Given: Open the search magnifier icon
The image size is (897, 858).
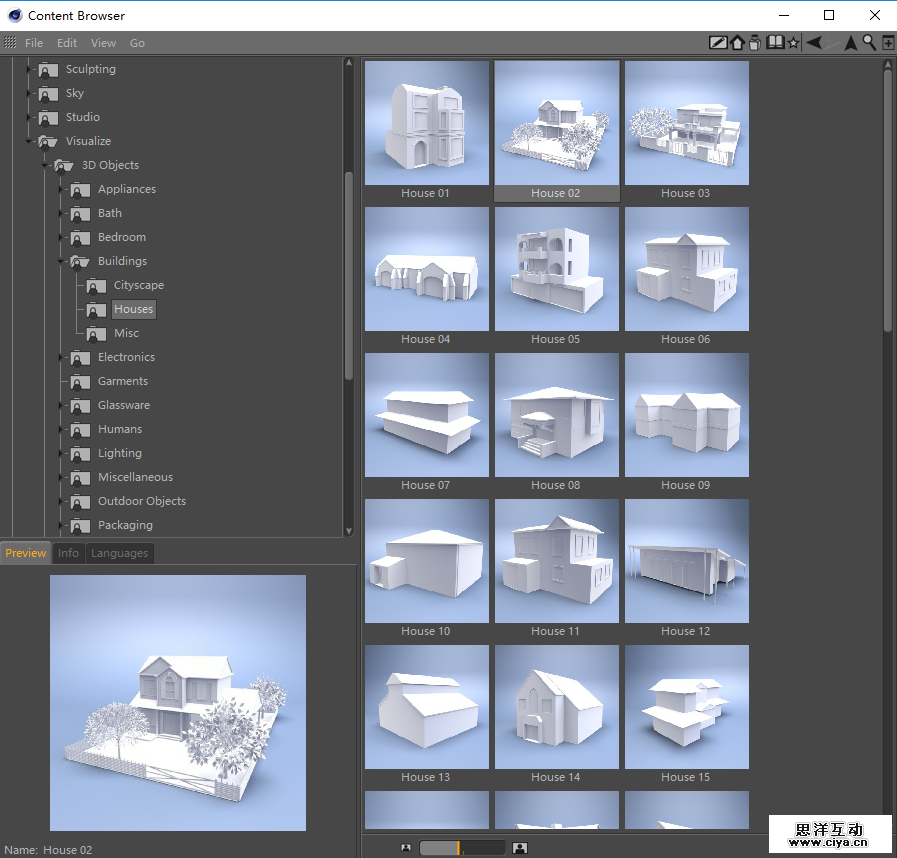Looking at the screenshot, I should click(868, 43).
